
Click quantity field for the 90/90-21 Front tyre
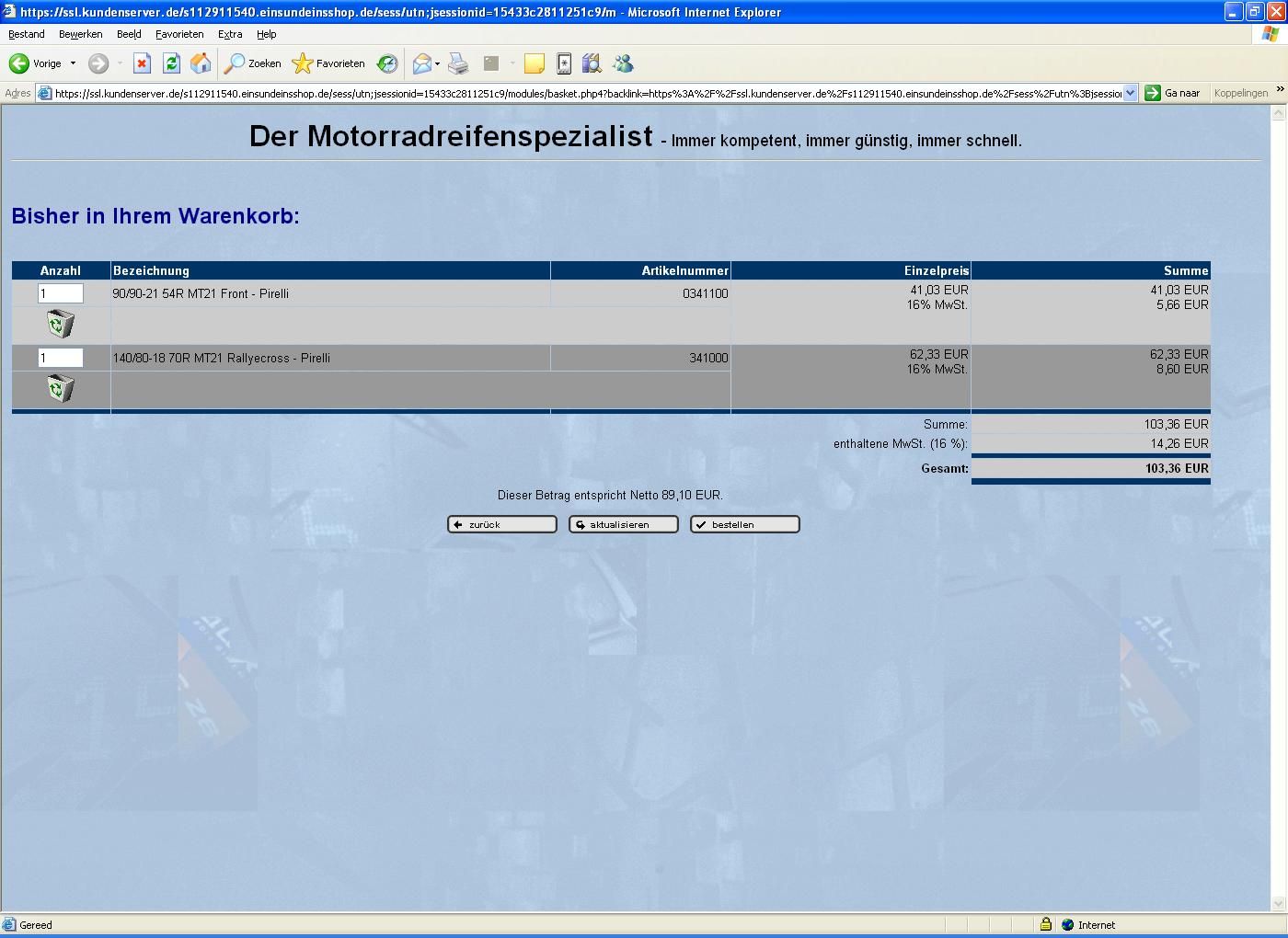pos(60,293)
